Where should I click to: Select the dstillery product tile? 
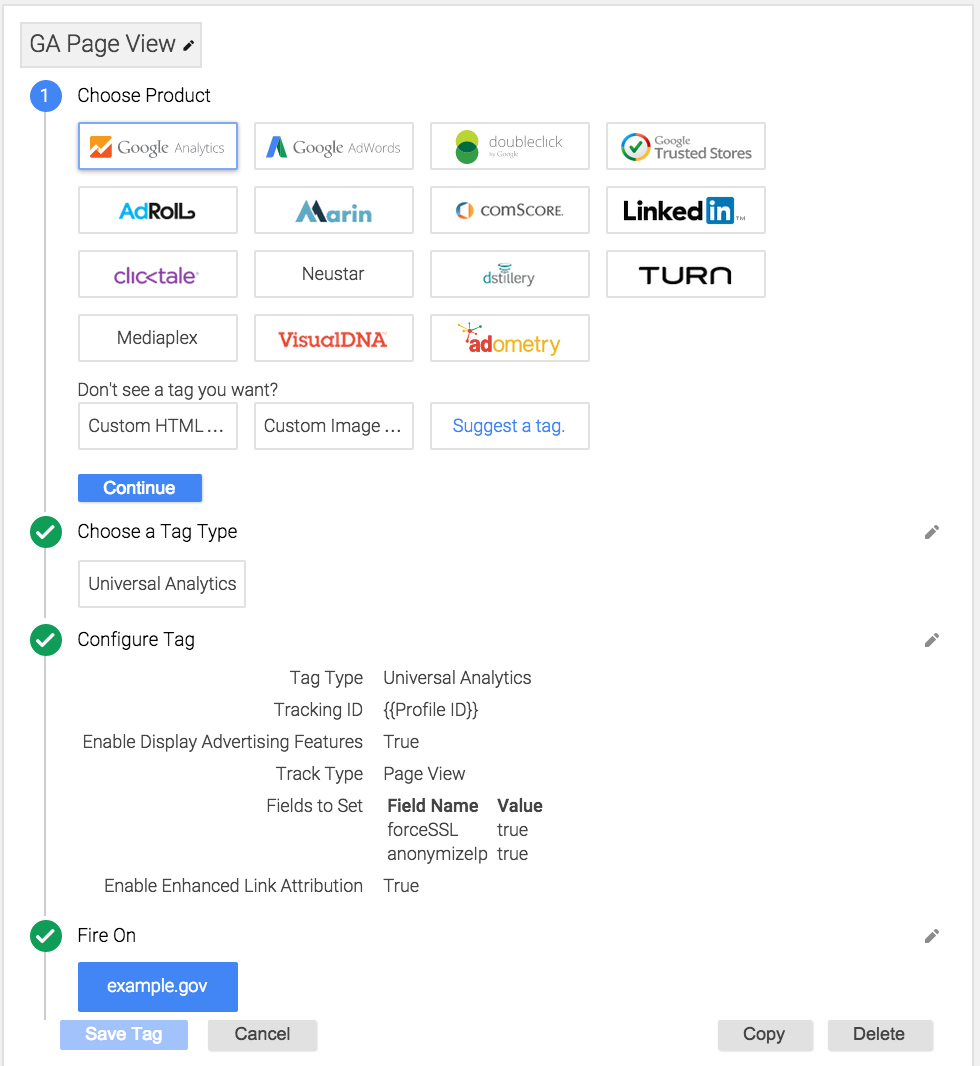[510, 274]
